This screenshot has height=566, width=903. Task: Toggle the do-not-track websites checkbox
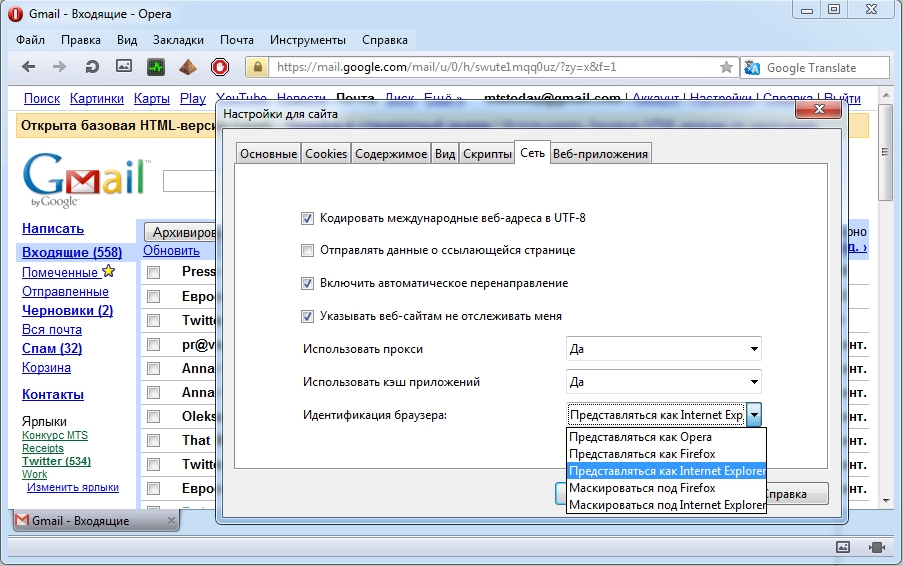point(307,316)
